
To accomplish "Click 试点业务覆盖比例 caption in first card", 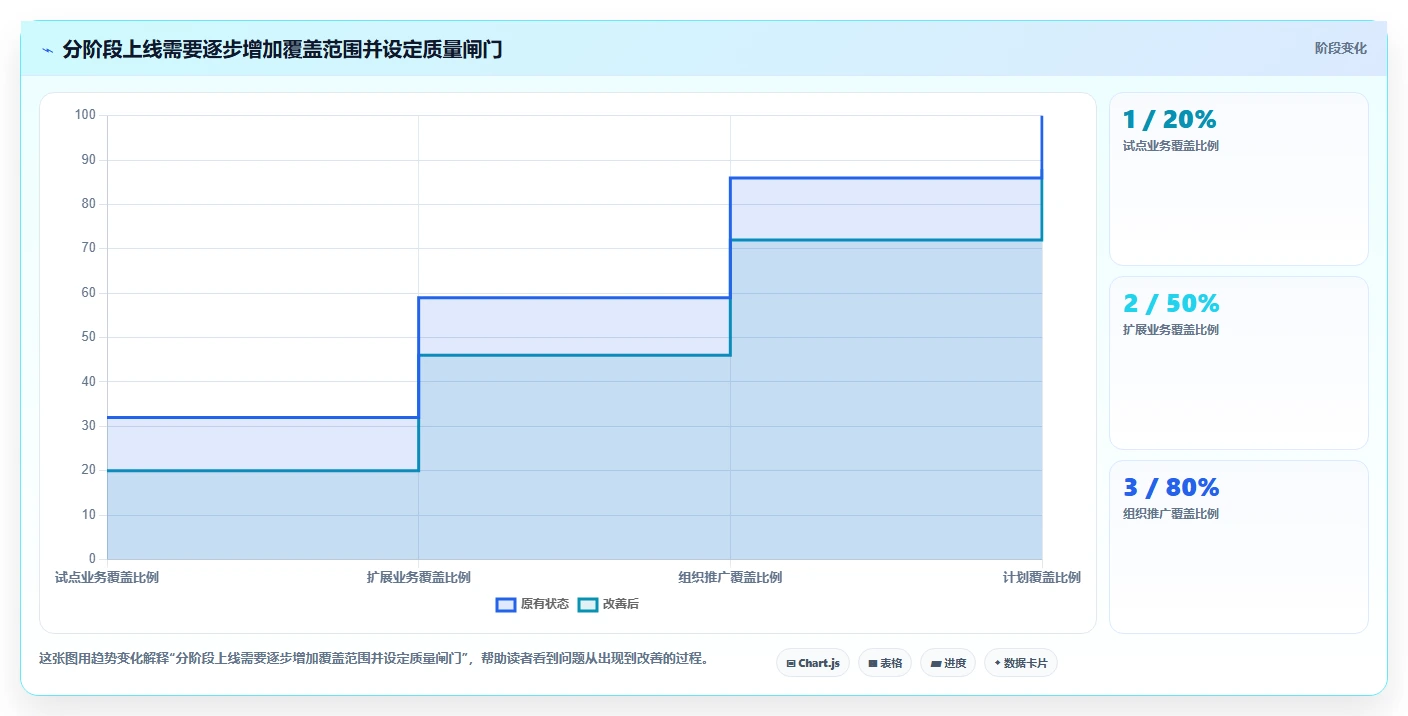I will point(1171,146).
